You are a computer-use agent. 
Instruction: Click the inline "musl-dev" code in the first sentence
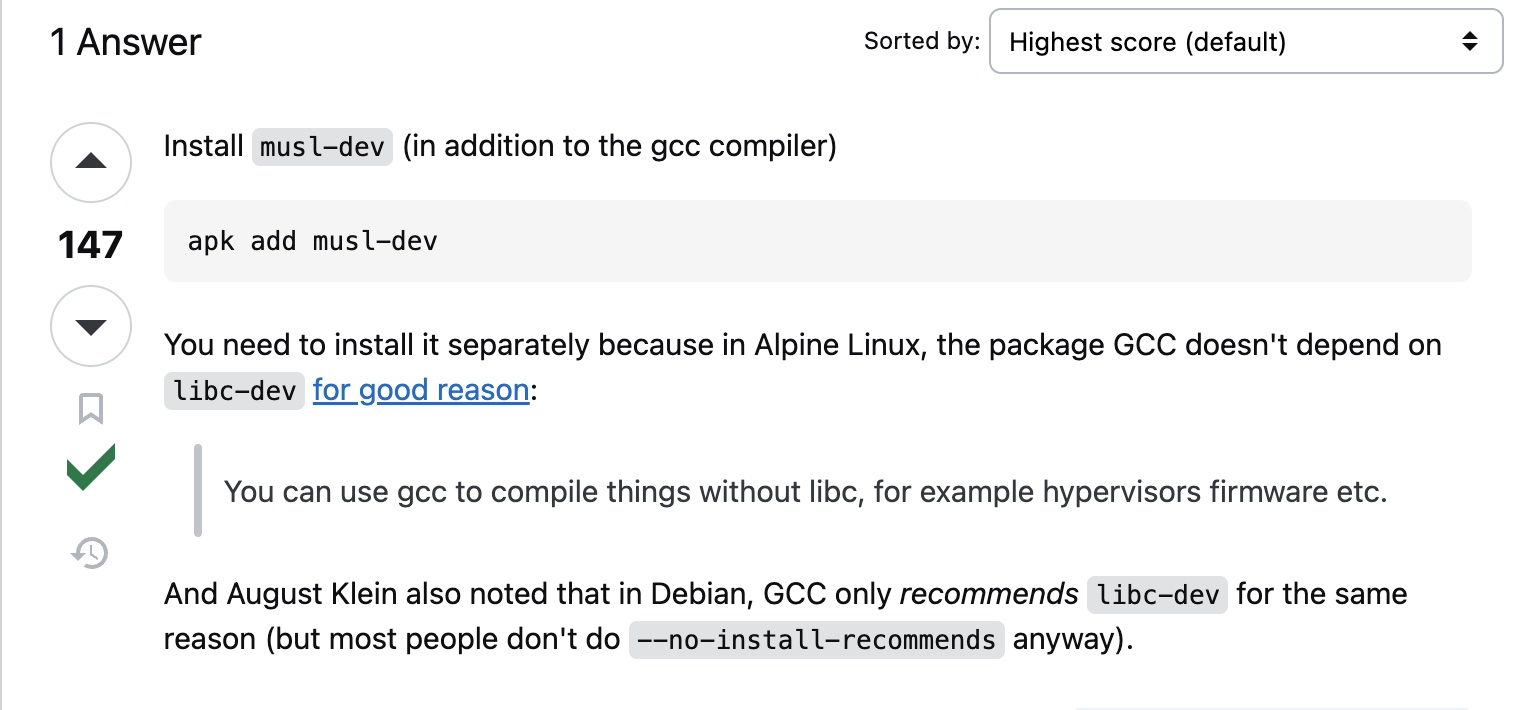pos(322,147)
